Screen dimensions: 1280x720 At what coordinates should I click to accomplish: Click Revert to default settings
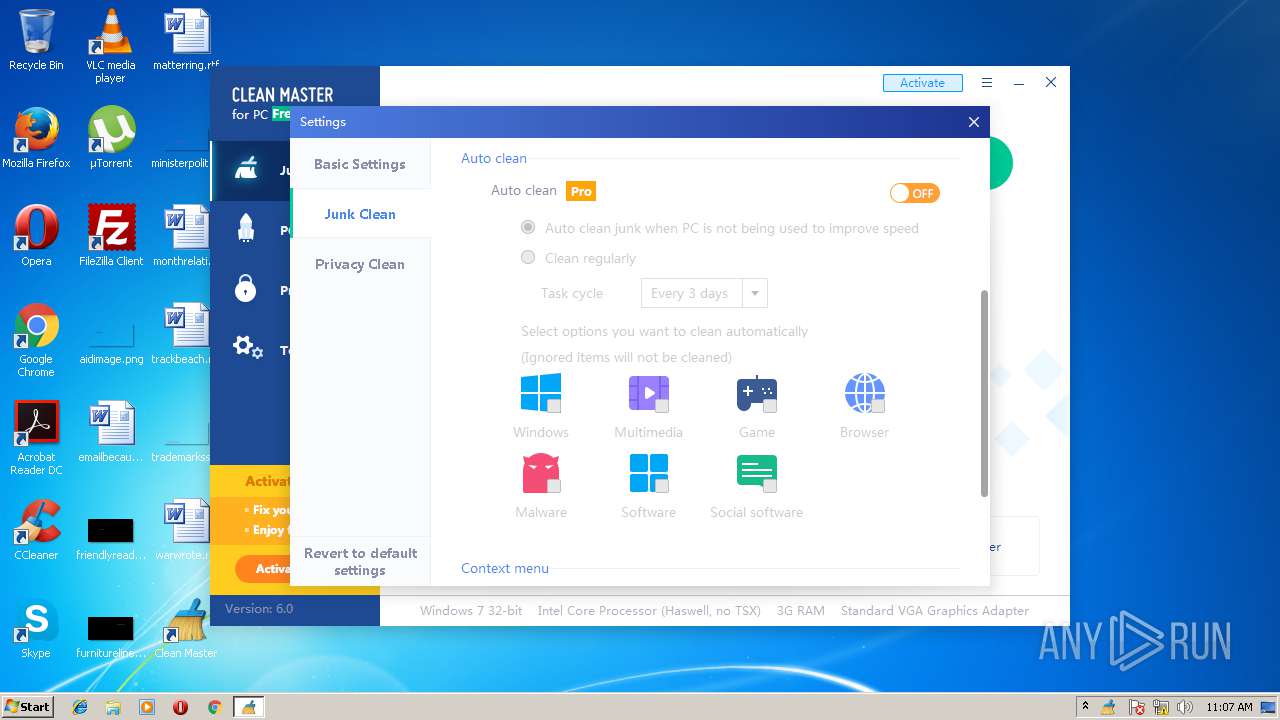(x=360, y=561)
